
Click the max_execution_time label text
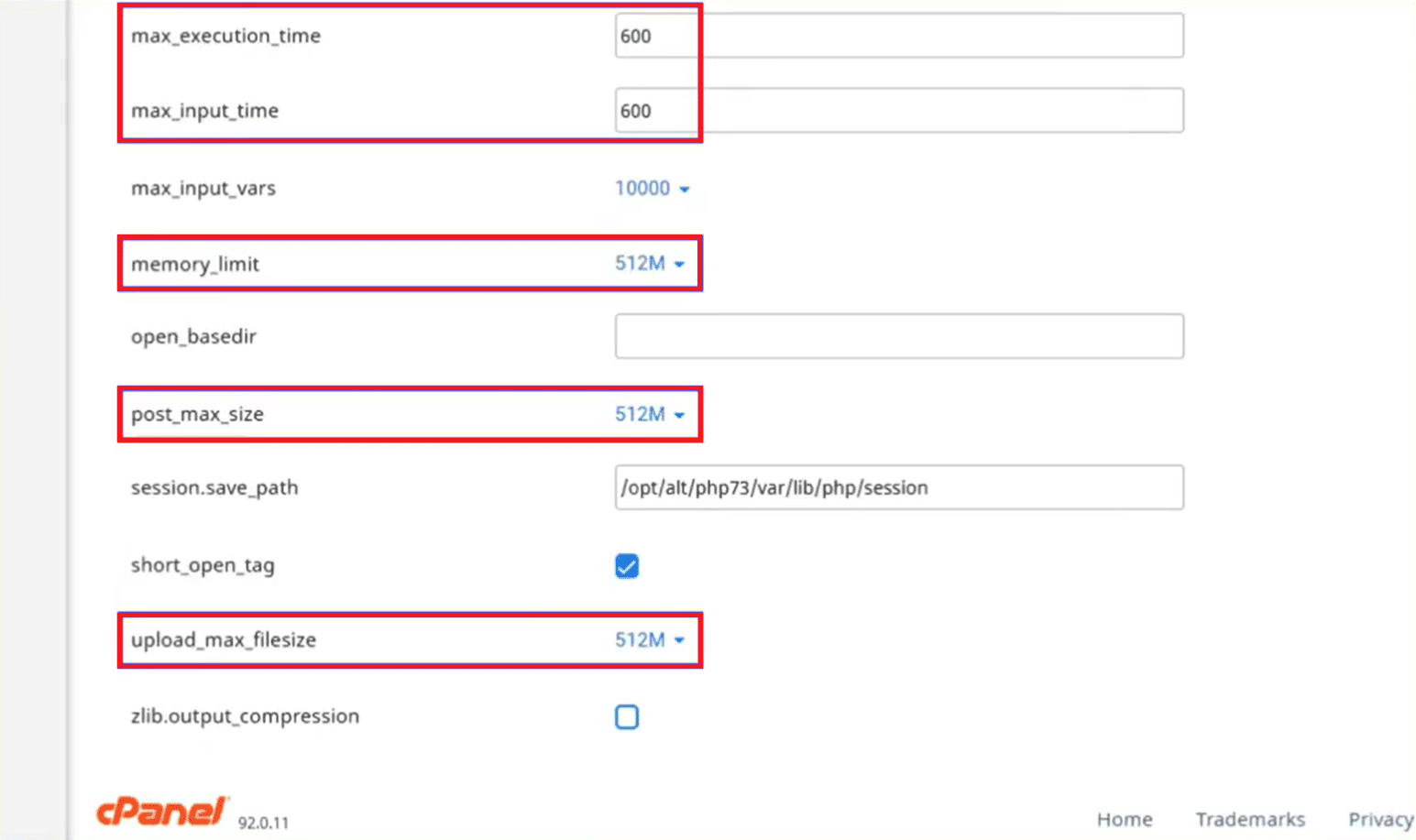click(225, 36)
